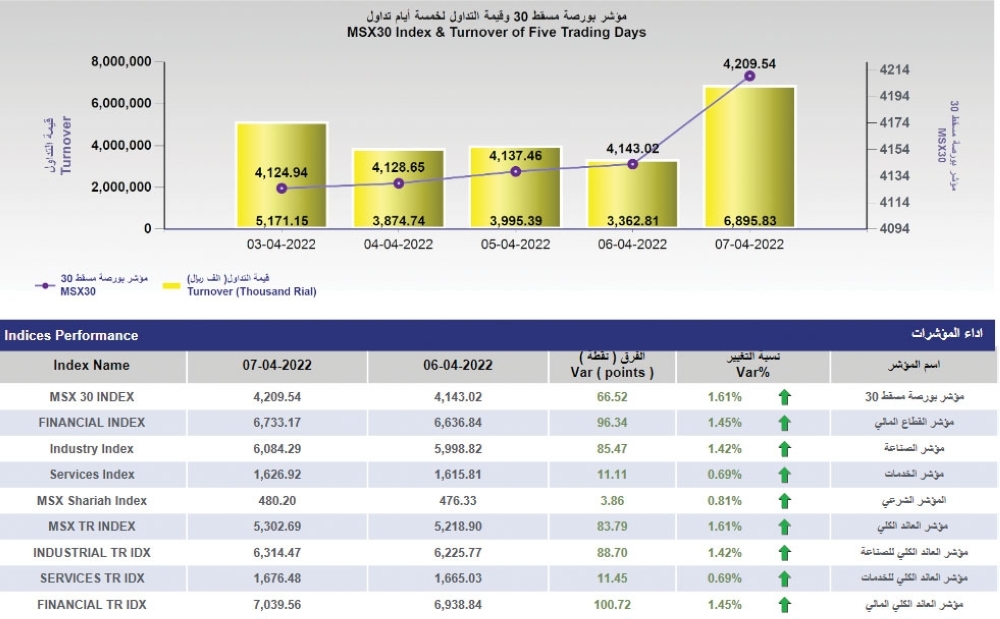Screen dimensions: 1000x619
Task: Click the yellow Turnover legend swatch
Action: (172, 286)
